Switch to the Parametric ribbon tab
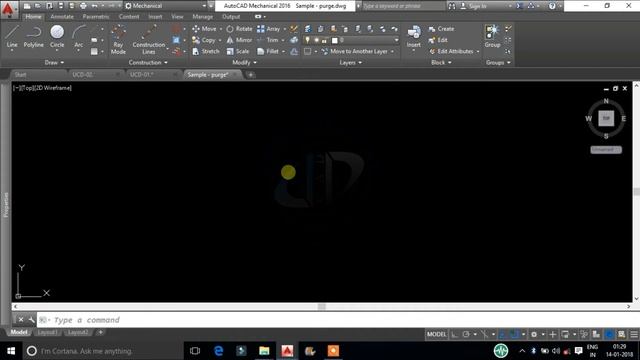Viewport: 640px width, 360px height. point(96,17)
